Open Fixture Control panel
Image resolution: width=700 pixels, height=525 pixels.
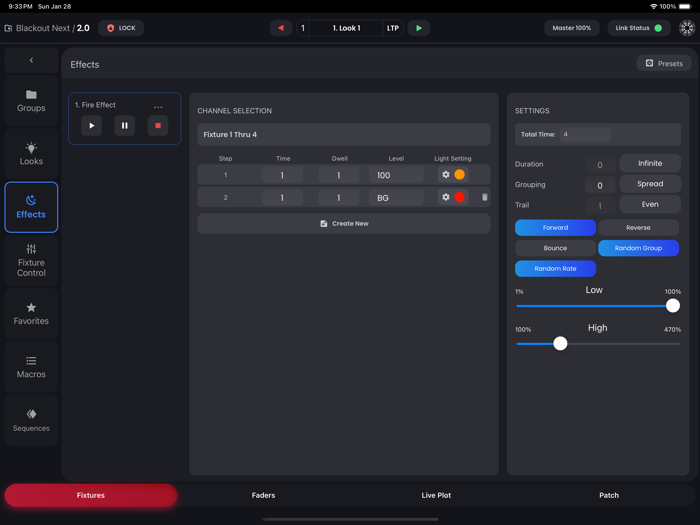31,261
